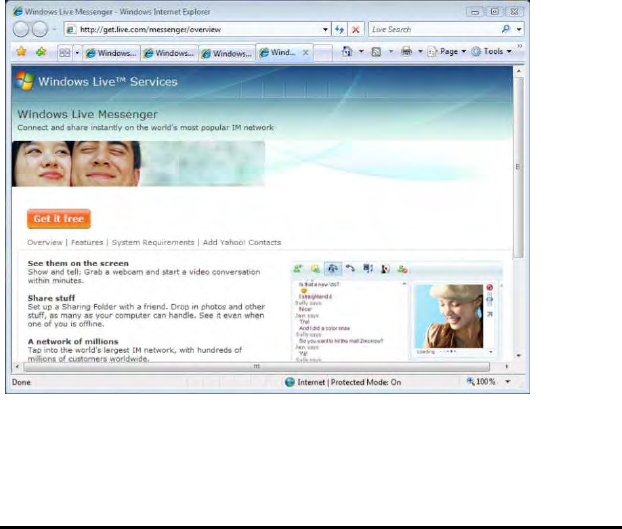
Task: Click the Get it free button
Action: click(x=59, y=219)
